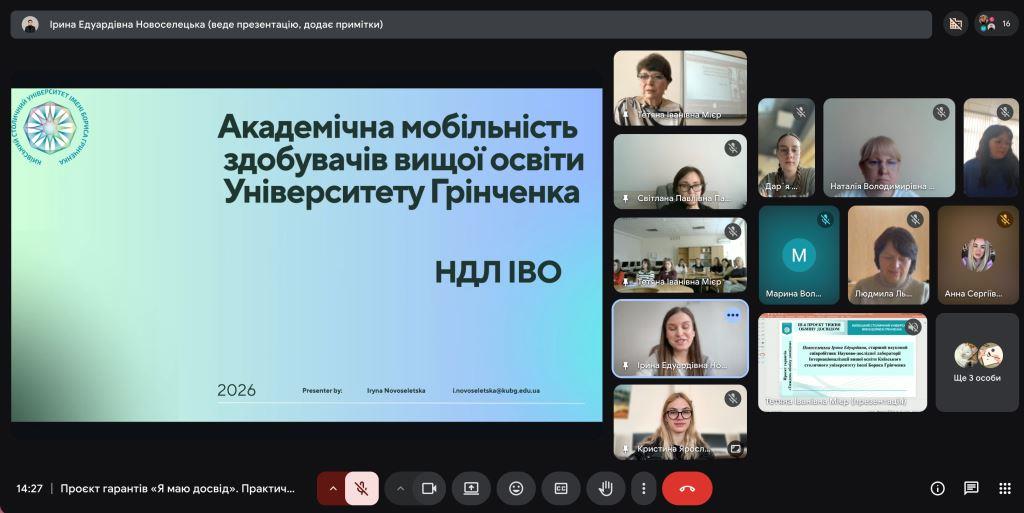Select Людмила Ль video tile
The width and height of the screenshot is (1024, 513).
click(x=889, y=255)
